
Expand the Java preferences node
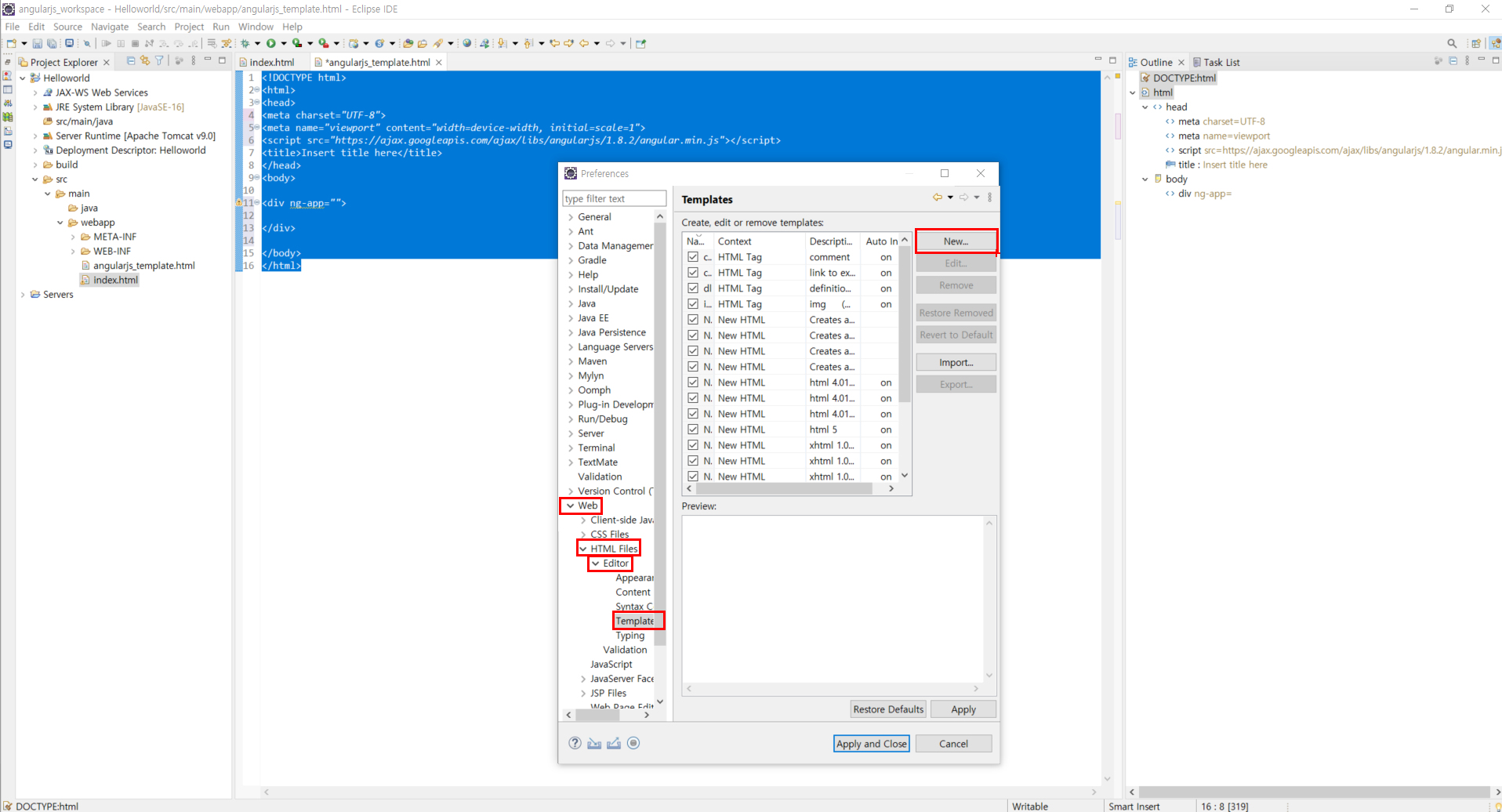pos(570,304)
